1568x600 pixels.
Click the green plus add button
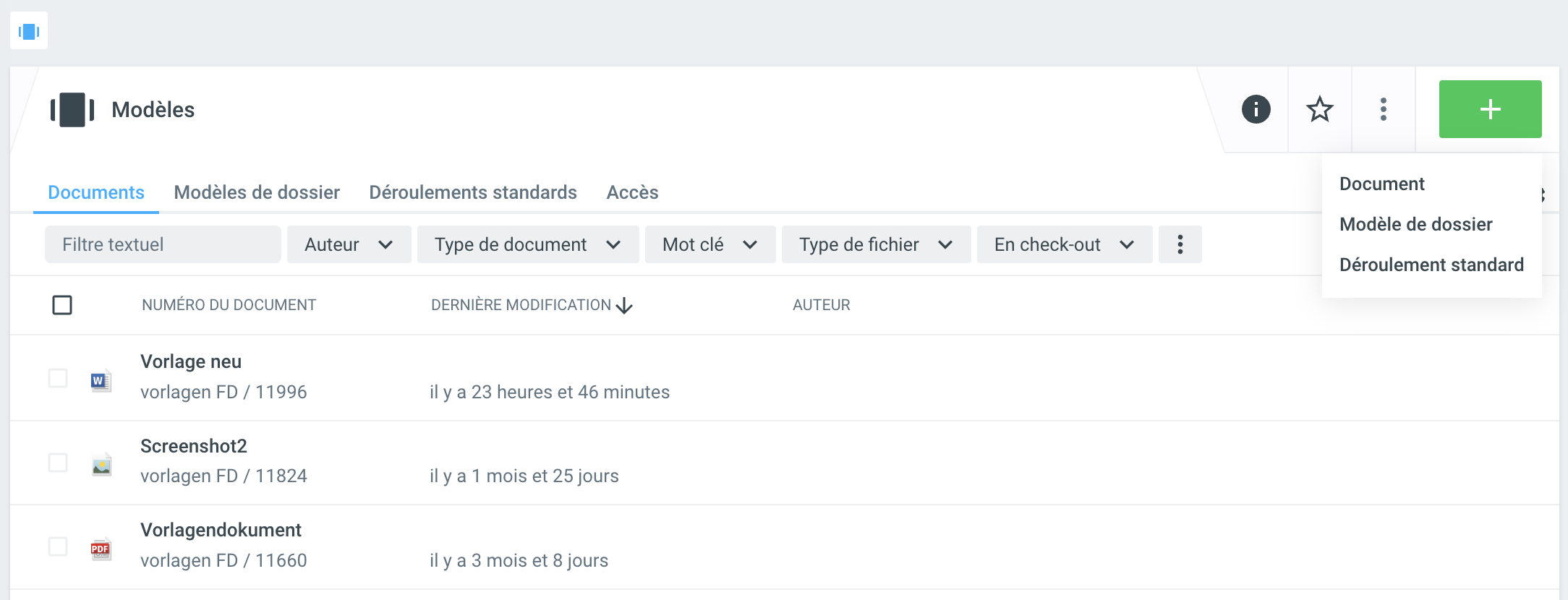click(1490, 110)
